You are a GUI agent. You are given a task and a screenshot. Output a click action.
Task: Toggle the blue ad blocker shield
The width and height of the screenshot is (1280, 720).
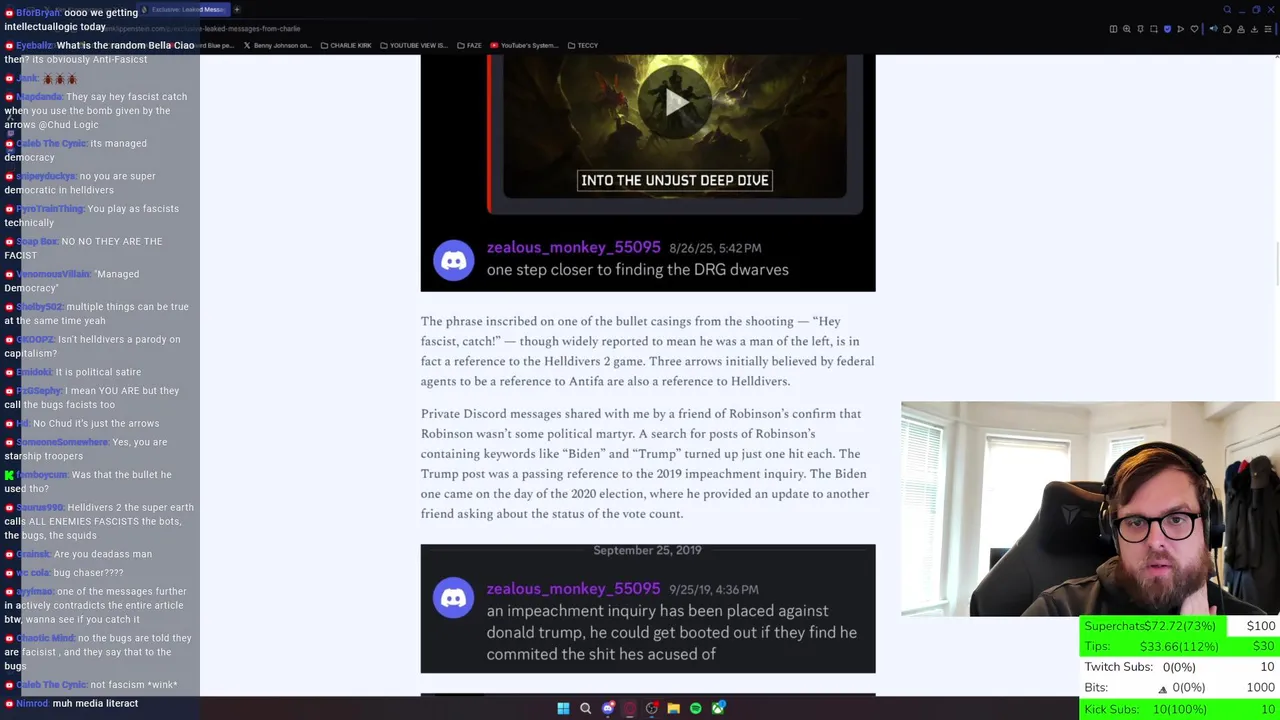[1167, 29]
